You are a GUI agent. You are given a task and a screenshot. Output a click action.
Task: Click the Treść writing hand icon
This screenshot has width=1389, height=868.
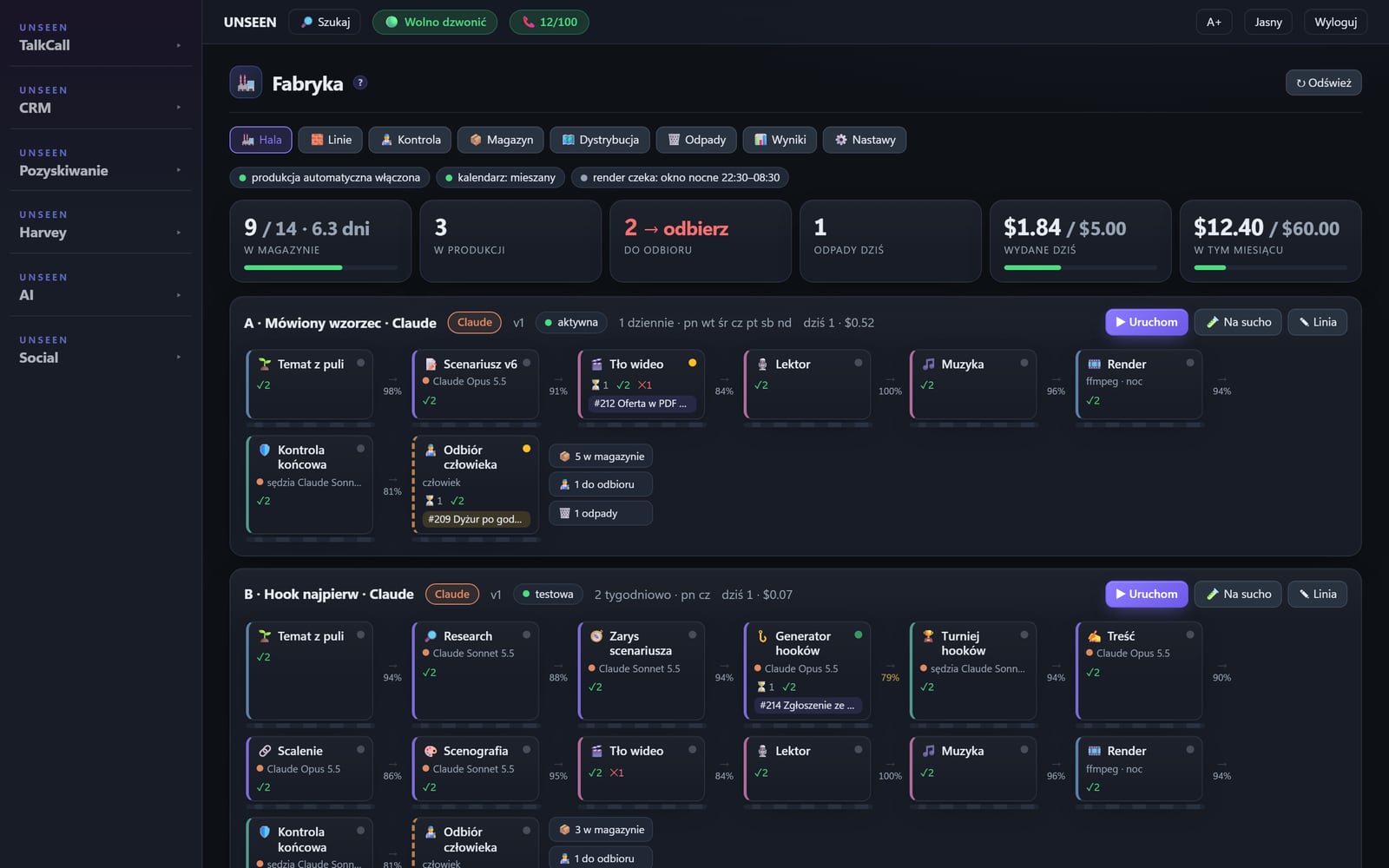(1094, 636)
